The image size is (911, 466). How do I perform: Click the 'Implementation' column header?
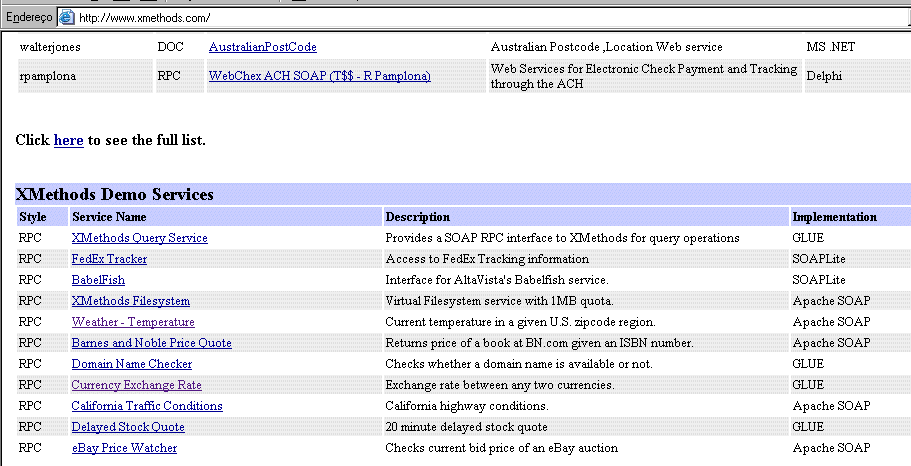click(835, 217)
